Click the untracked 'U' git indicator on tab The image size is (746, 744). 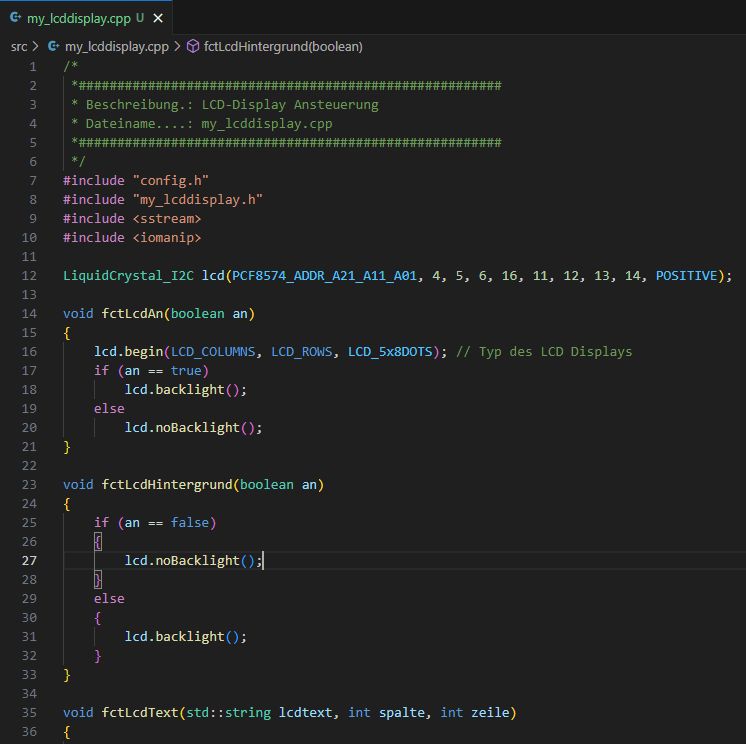tap(139, 18)
